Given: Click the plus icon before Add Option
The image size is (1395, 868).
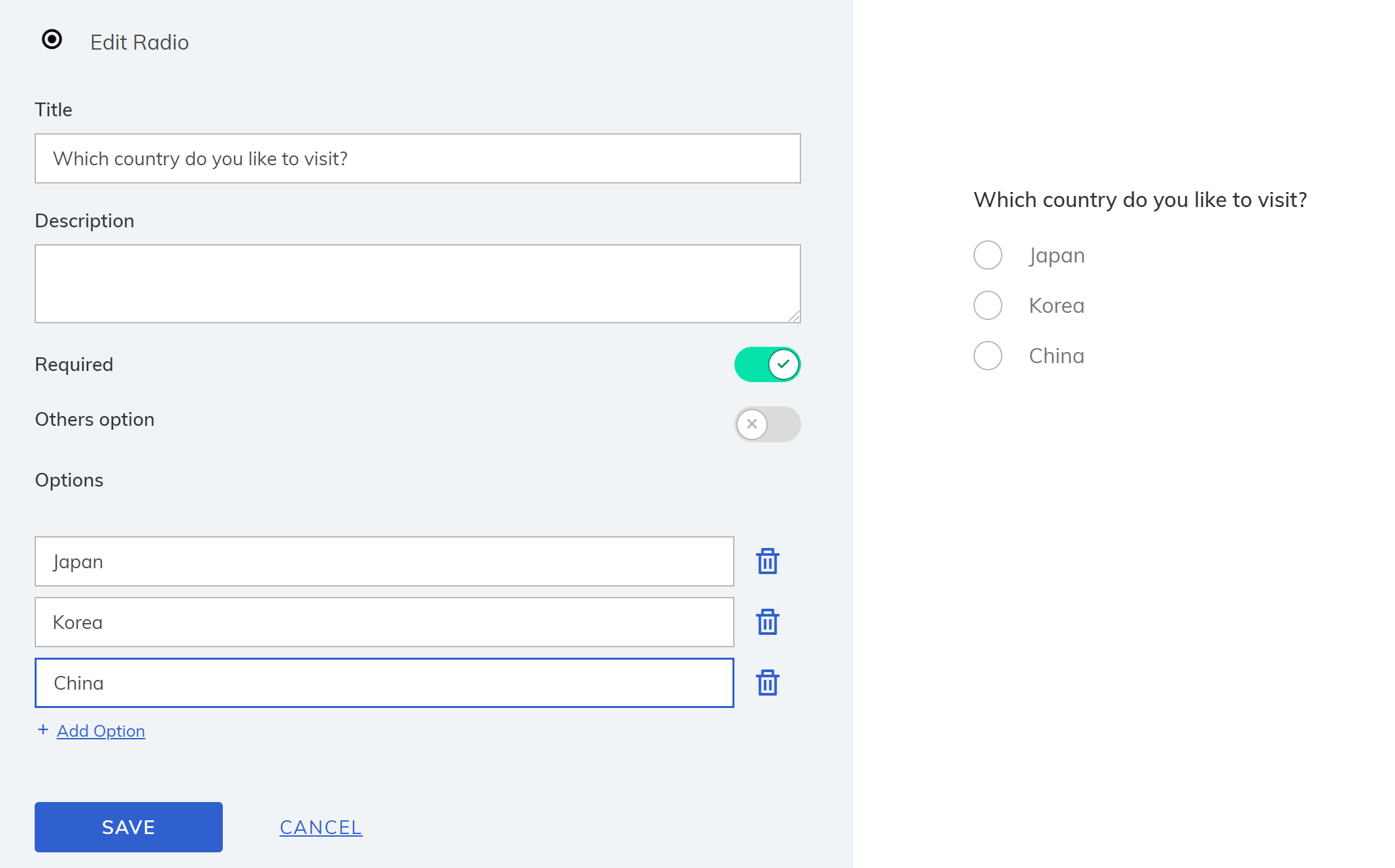Looking at the screenshot, I should [x=43, y=730].
